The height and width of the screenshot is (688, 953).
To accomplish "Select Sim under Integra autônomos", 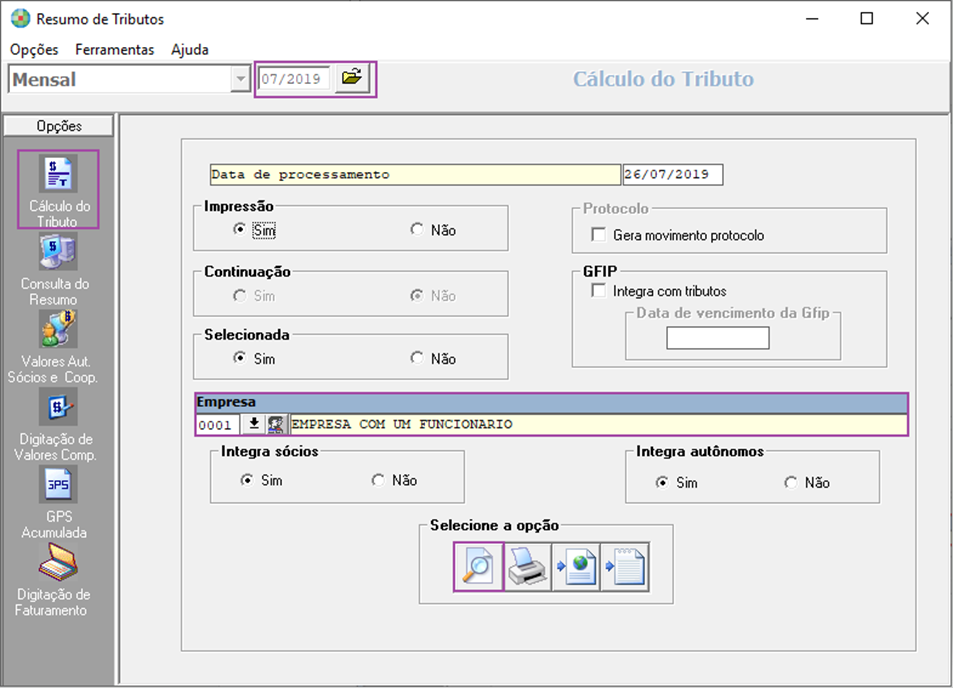I will coord(662,483).
